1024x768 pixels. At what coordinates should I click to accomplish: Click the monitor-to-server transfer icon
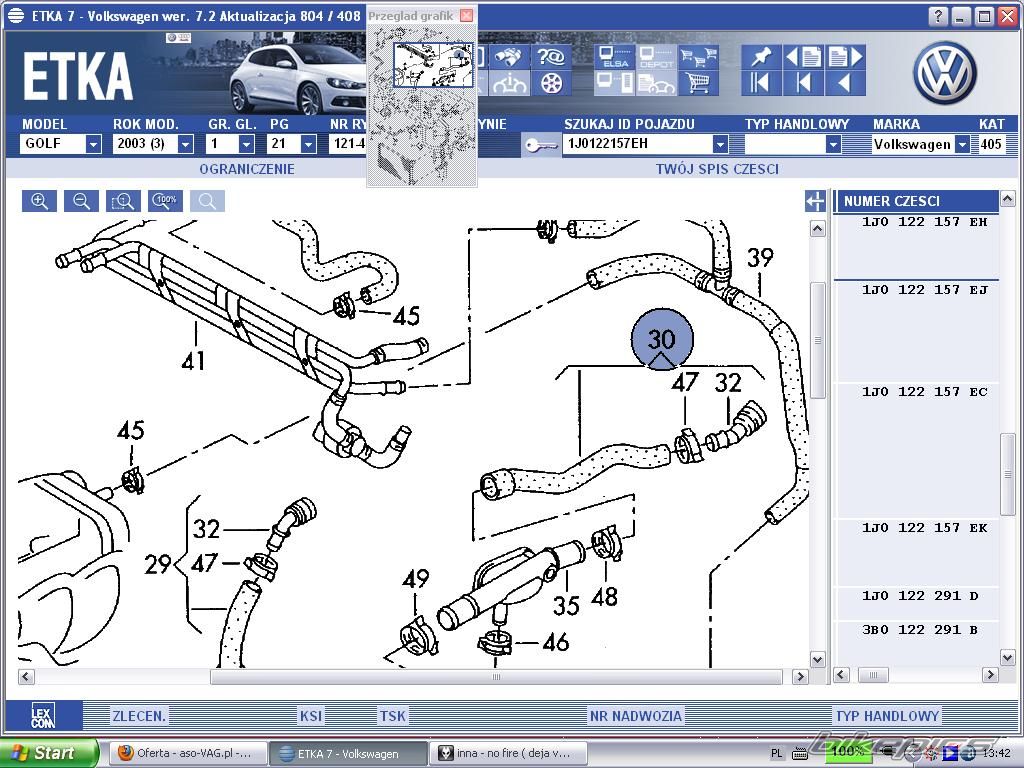613,84
